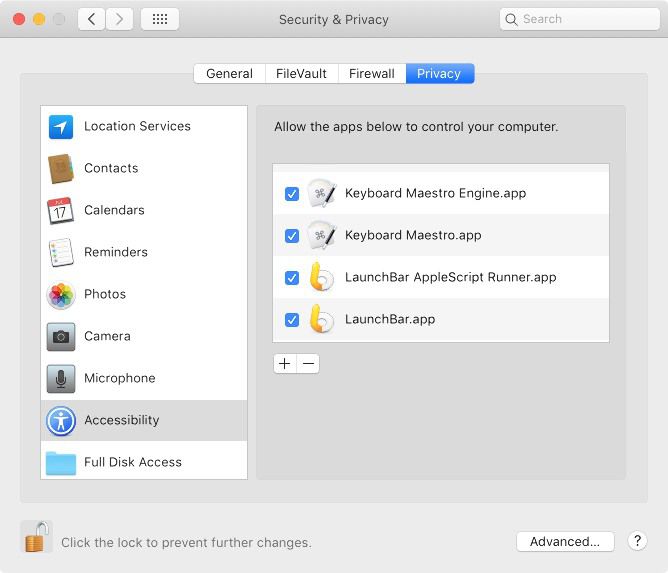668x573 pixels.
Task: Switch to the Firewall tab
Action: pos(371,74)
